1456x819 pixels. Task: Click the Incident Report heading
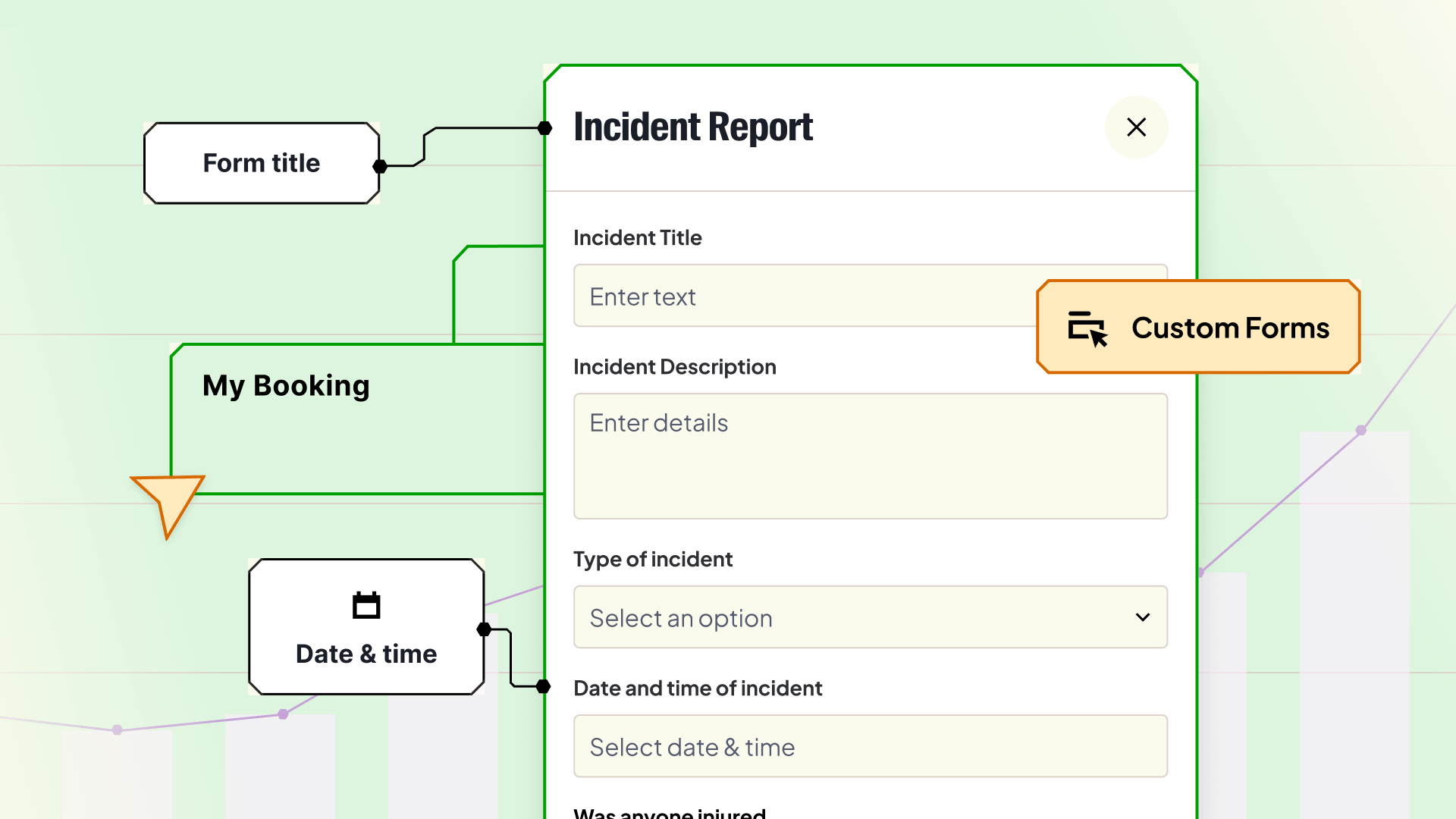pyautogui.click(x=693, y=127)
